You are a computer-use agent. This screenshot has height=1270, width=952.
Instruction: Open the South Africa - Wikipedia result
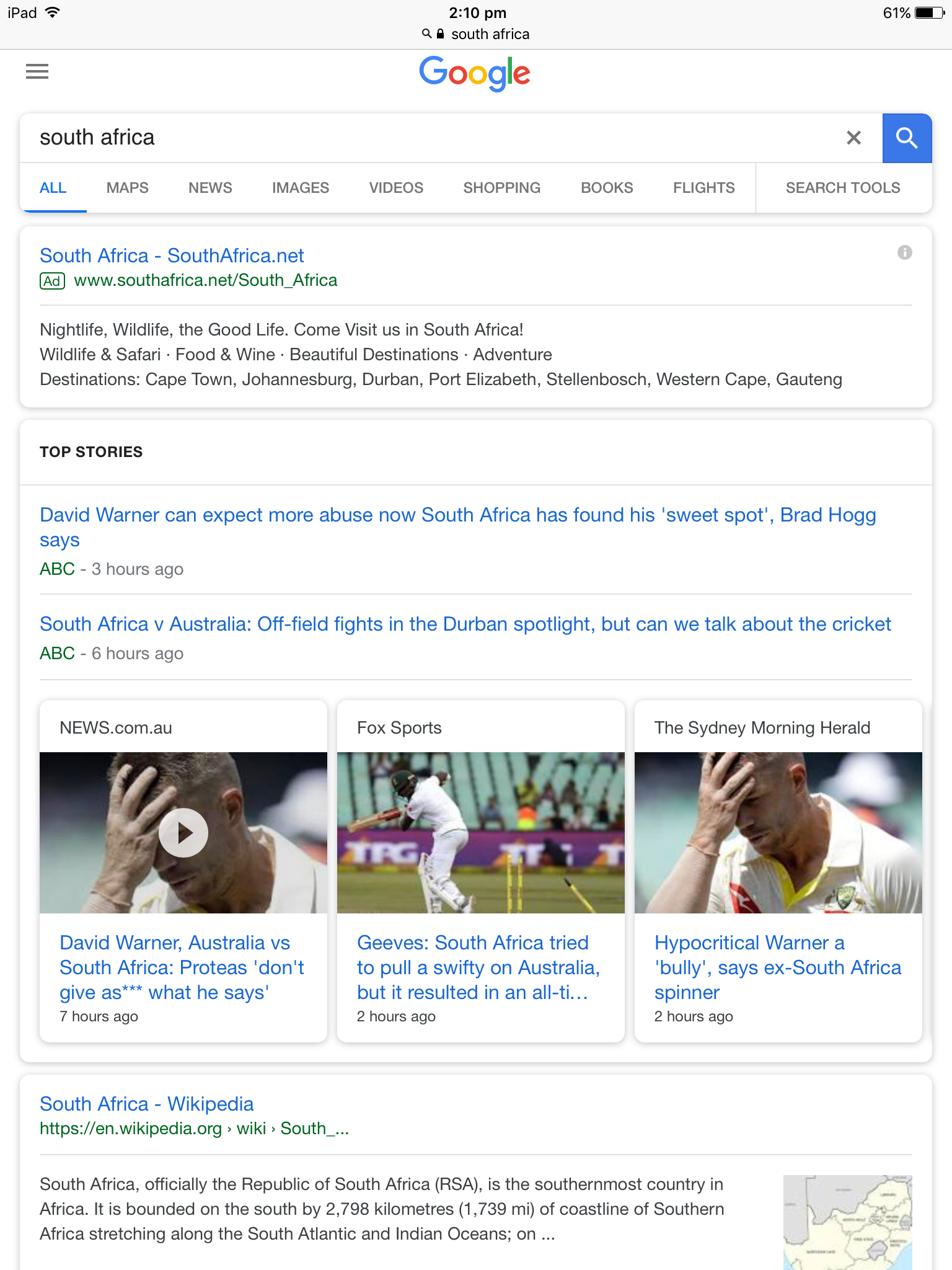pyautogui.click(x=146, y=1104)
